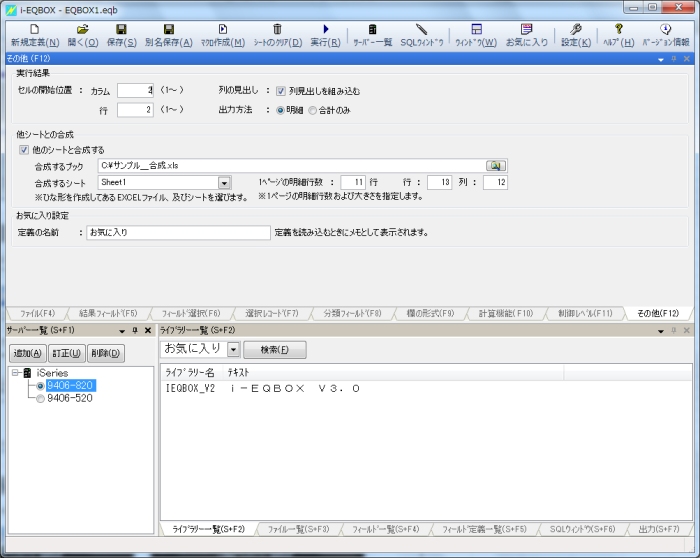
Task: Switch to the 結果ﾌｨｰﾙﾄﾞ(F5) tab
Action: pyautogui.click(x=108, y=313)
